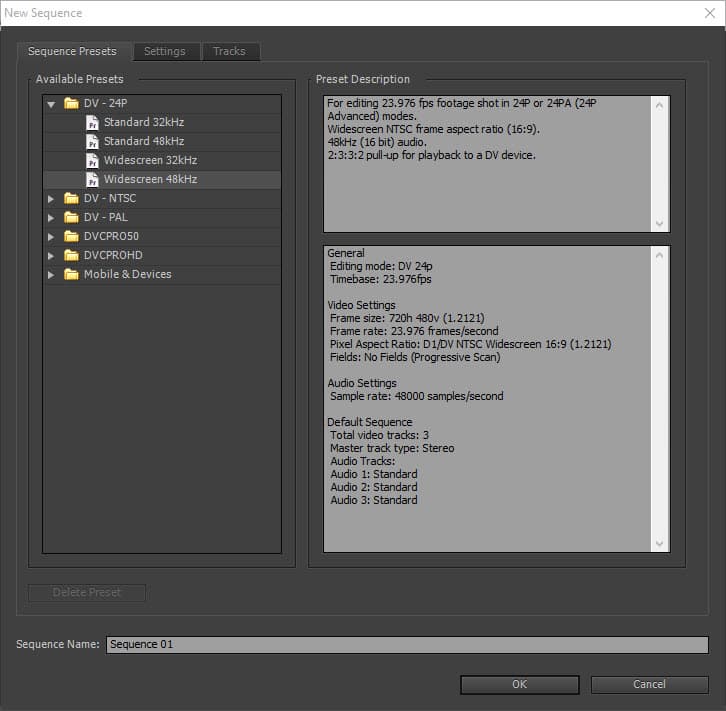Click the Widescreen 32kHz preset icon
Screen dimensions: 726x711
92,160
